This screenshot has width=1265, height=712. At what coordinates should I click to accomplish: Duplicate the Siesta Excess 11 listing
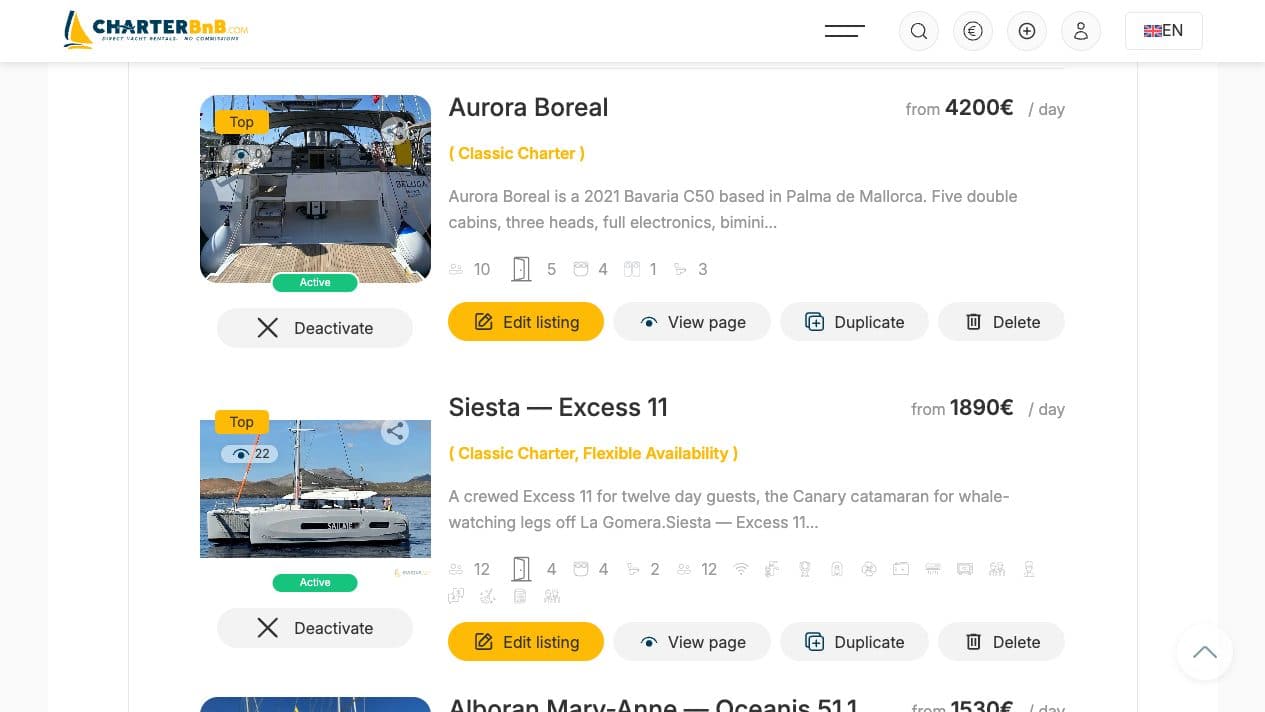854,642
